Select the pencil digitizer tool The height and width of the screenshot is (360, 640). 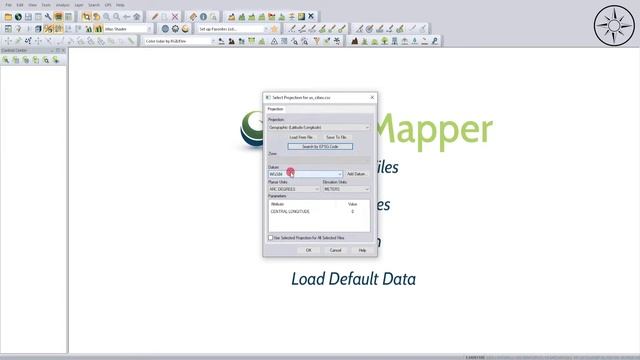coord(155,17)
